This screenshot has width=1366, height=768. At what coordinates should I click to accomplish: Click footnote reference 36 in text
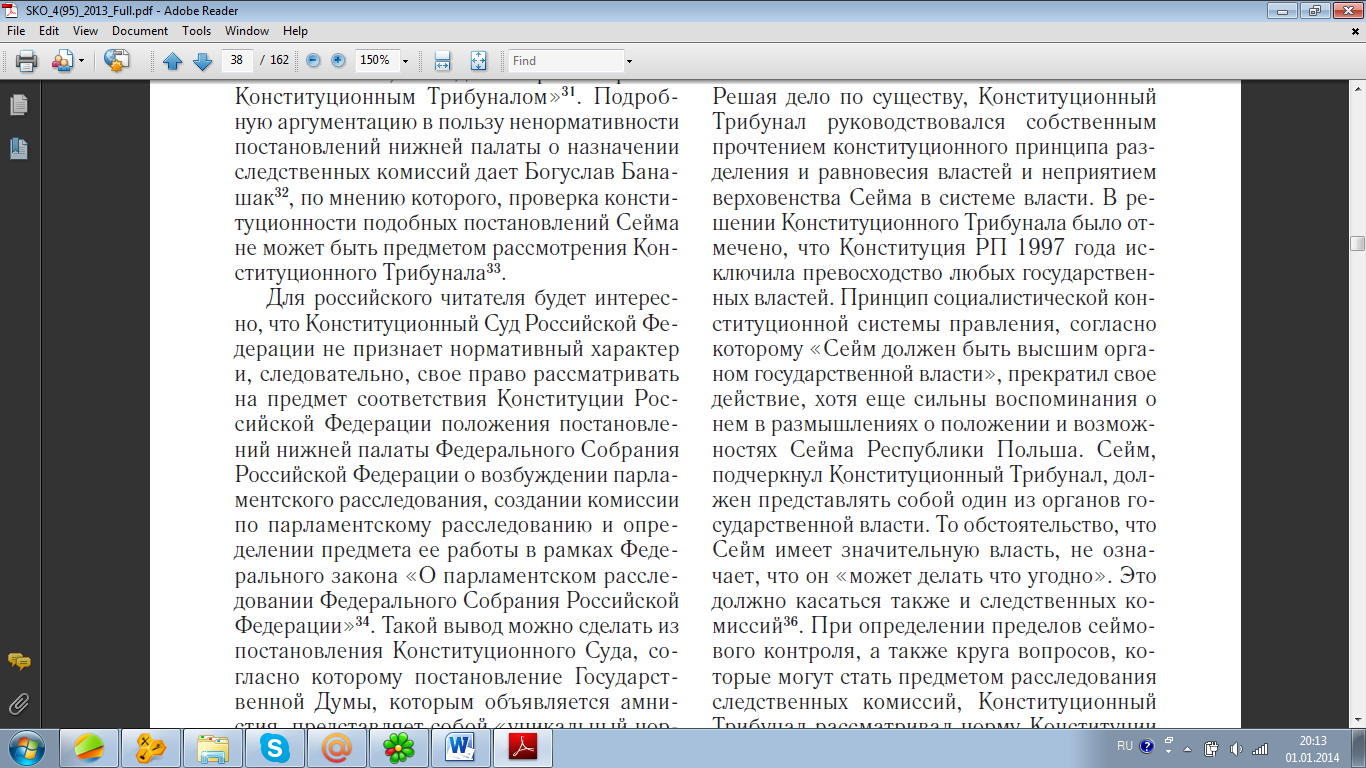pyautogui.click(x=789, y=623)
